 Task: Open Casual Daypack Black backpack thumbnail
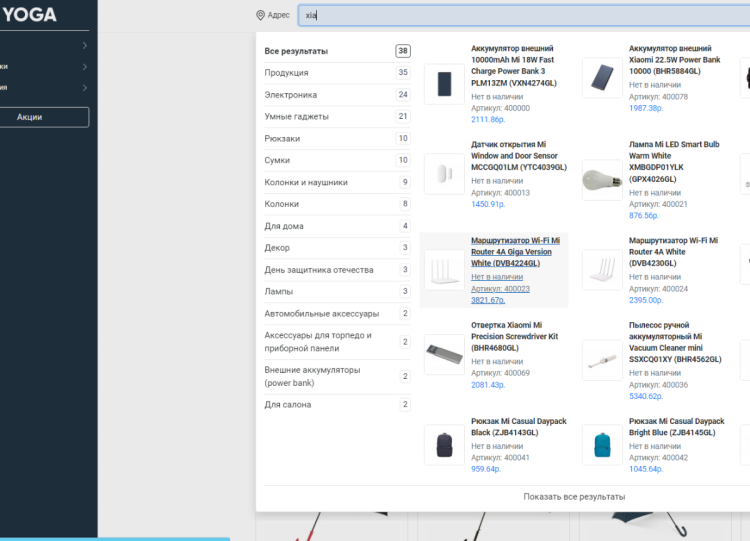(444, 445)
